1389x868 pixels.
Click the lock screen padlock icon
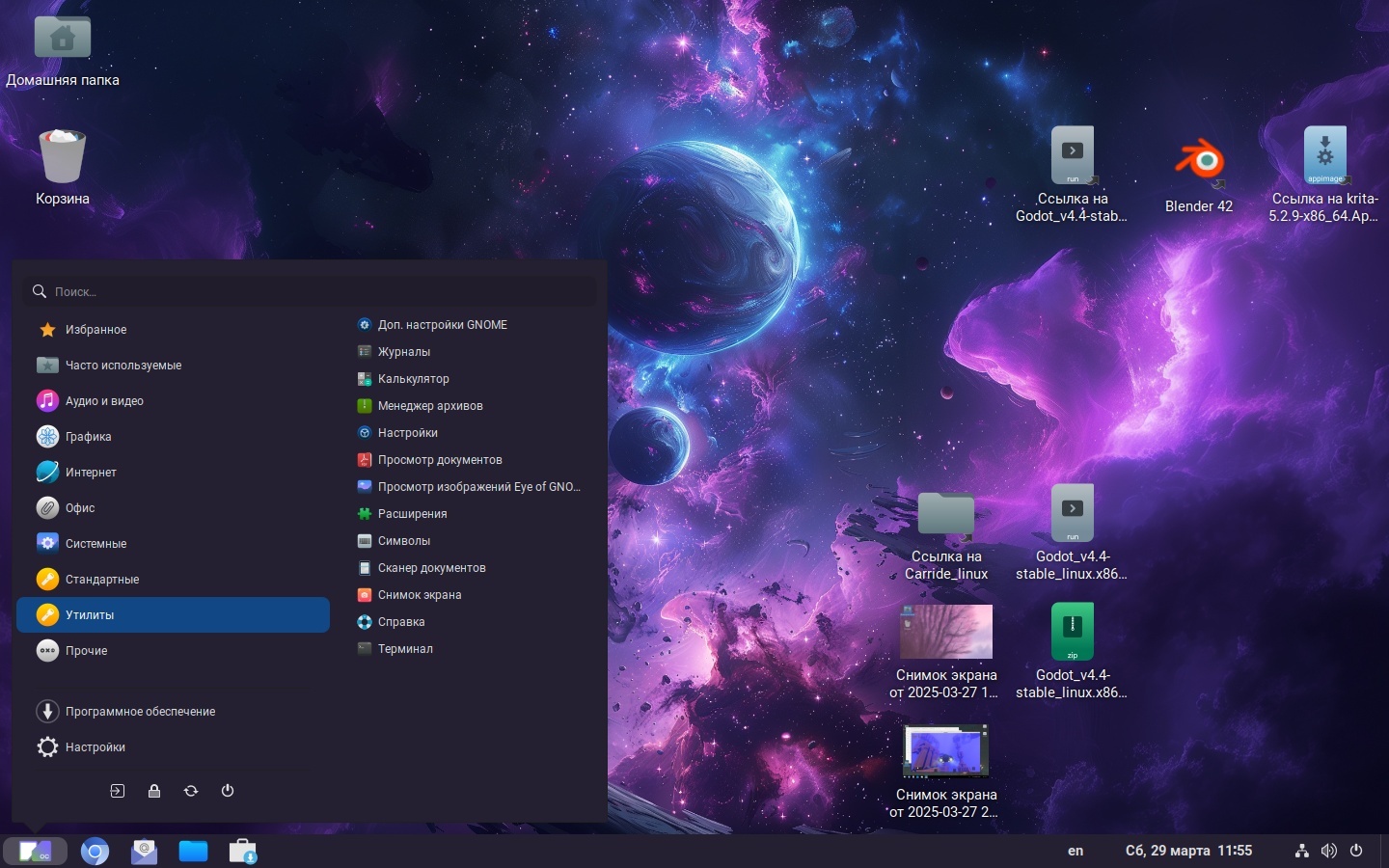(154, 791)
